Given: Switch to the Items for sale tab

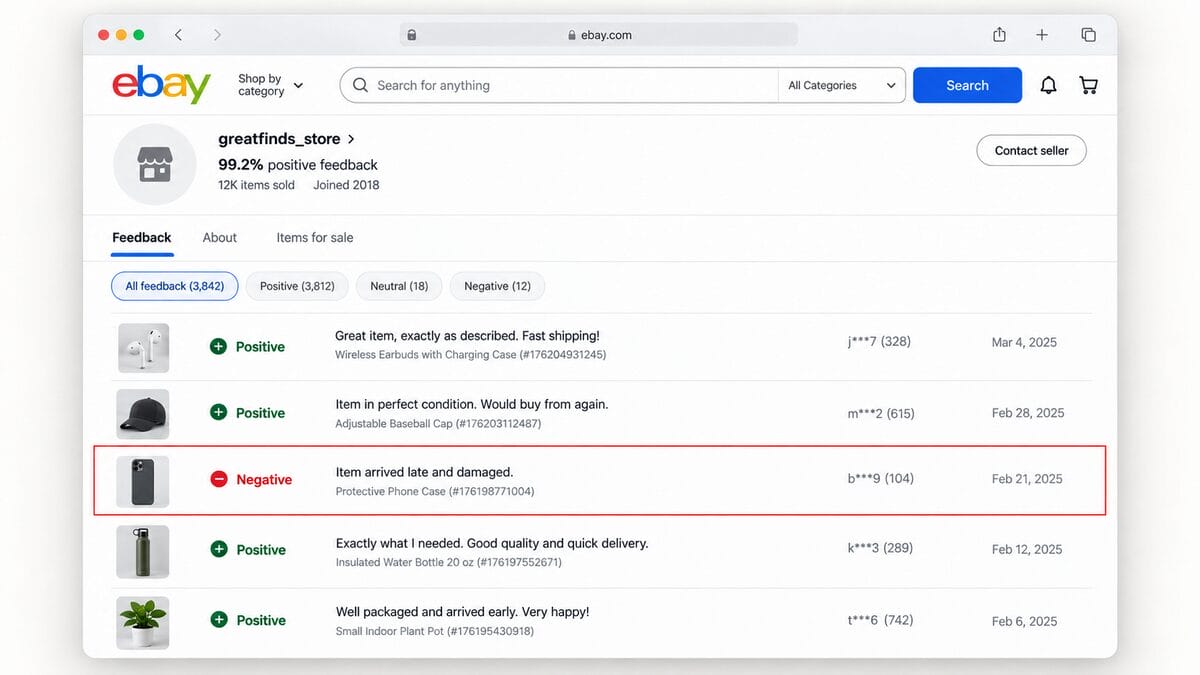Looking at the screenshot, I should click(315, 238).
